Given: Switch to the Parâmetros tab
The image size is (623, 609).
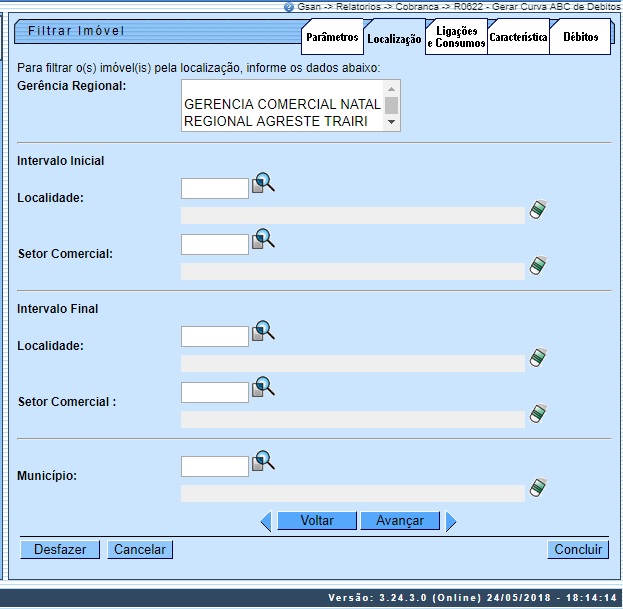Looking at the screenshot, I should [x=332, y=37].
